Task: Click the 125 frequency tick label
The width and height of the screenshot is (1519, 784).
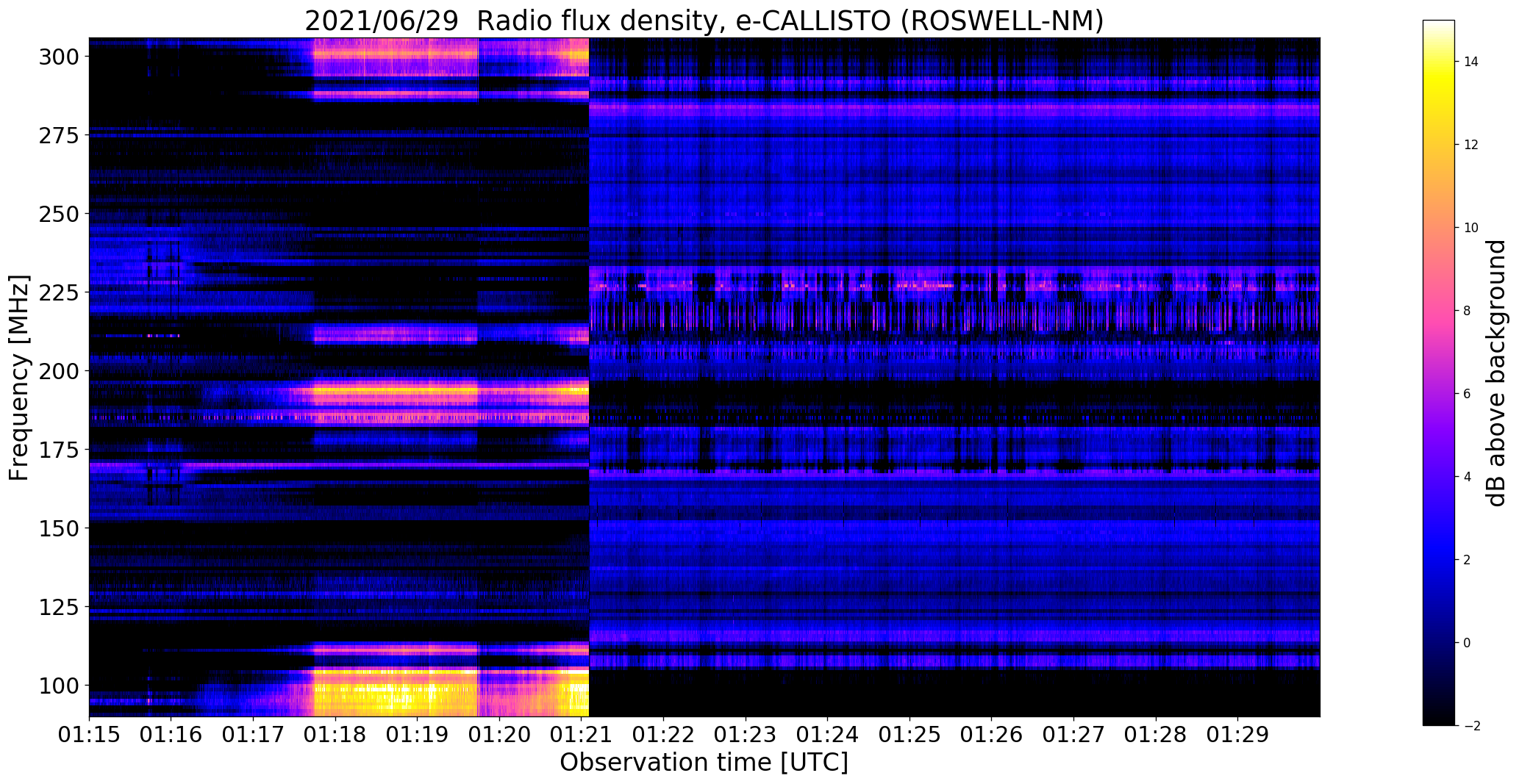Action: [57, 607]
